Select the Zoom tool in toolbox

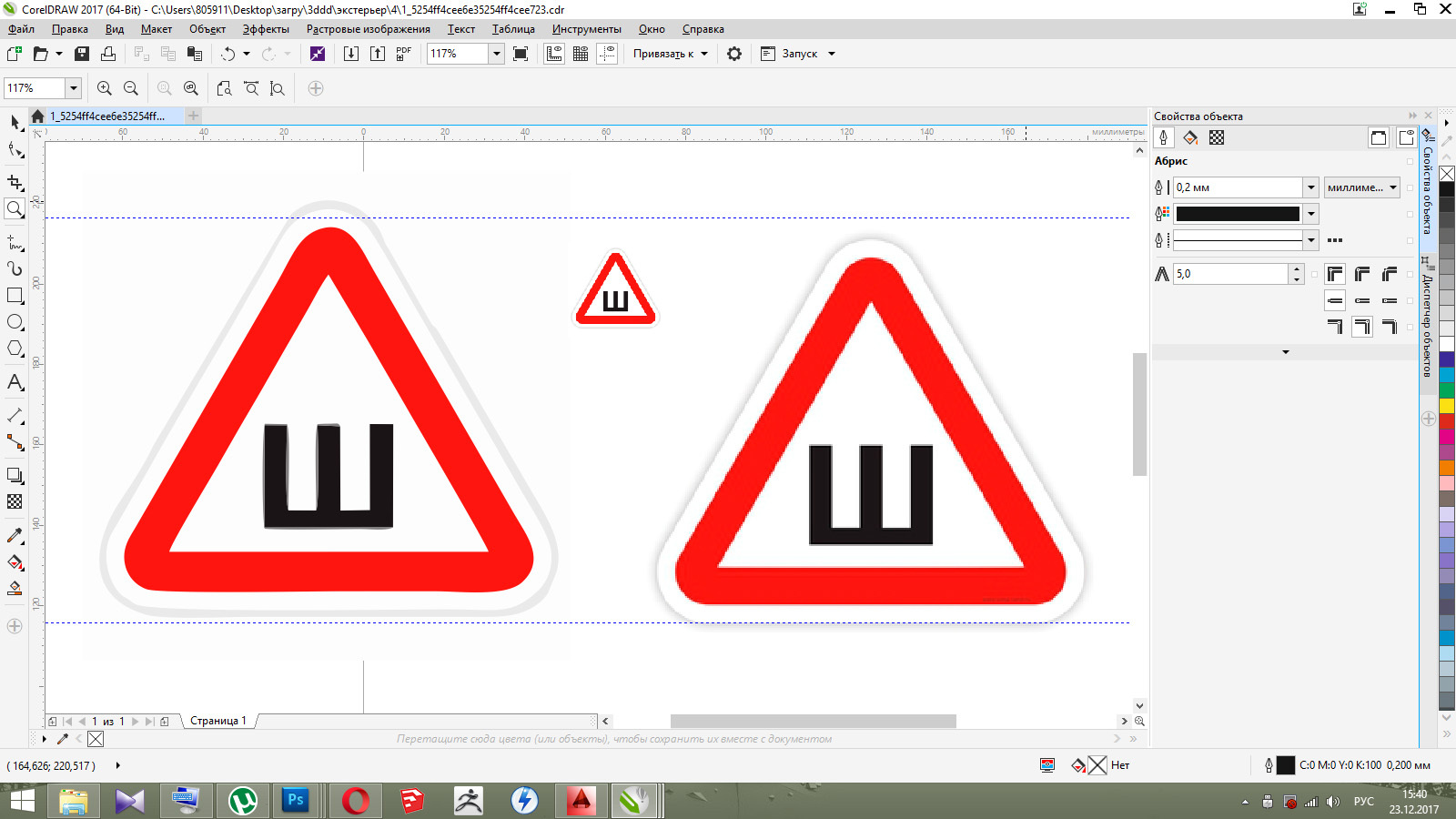point(15,209)
